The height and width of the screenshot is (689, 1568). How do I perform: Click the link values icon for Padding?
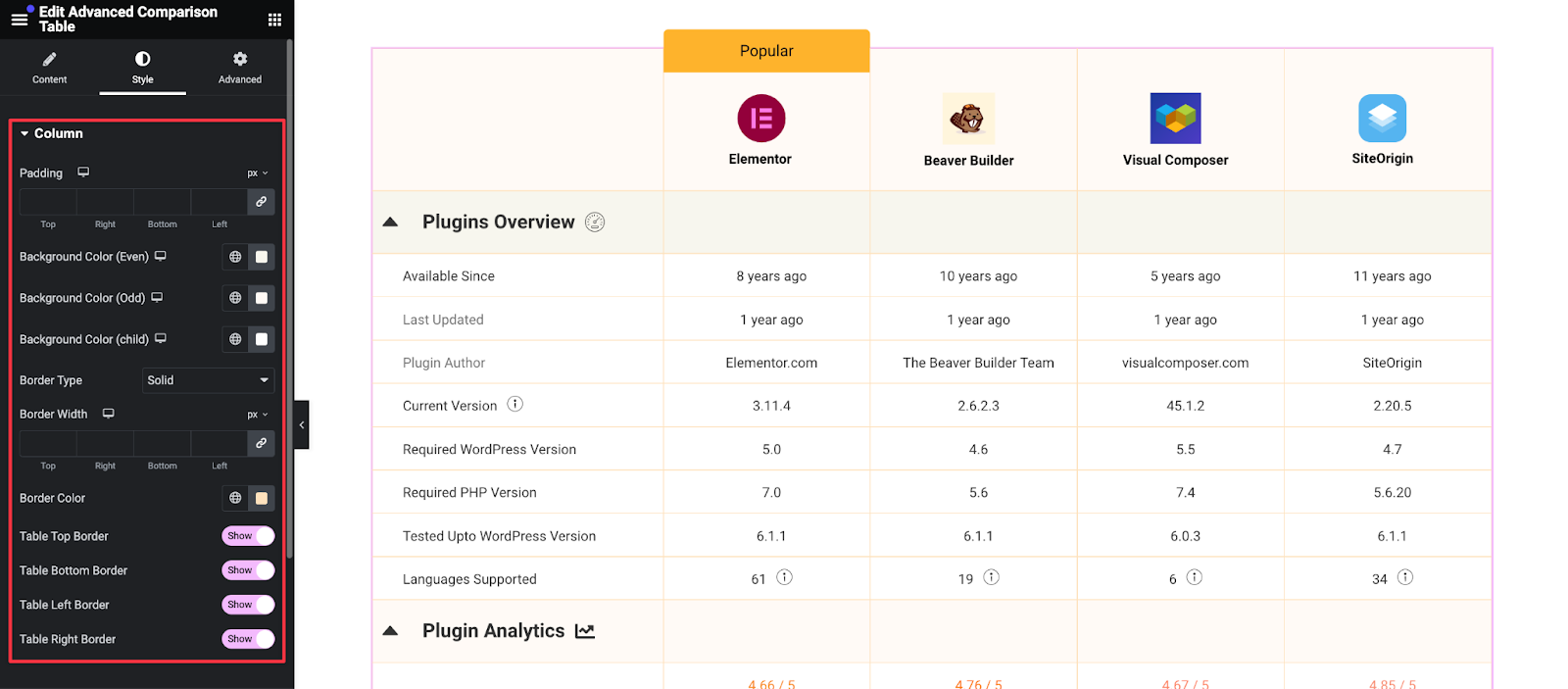tap(261, 202)
